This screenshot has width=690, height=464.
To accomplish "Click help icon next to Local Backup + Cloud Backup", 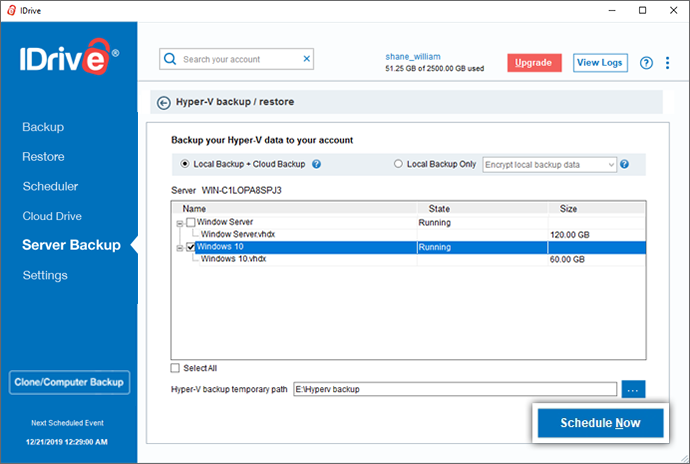I will click(316, 164).
